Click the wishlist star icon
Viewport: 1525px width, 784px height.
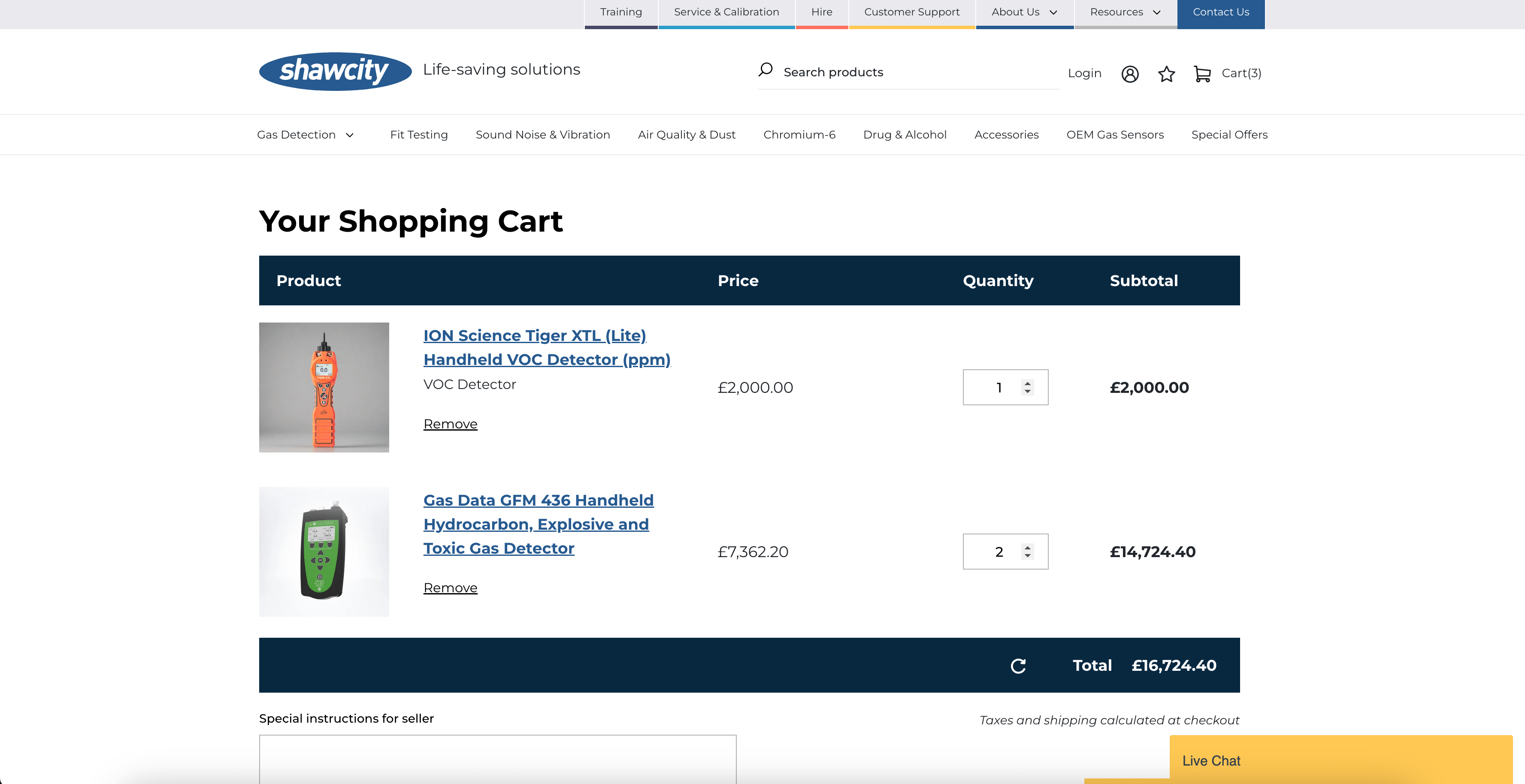tap(1166, 73)
